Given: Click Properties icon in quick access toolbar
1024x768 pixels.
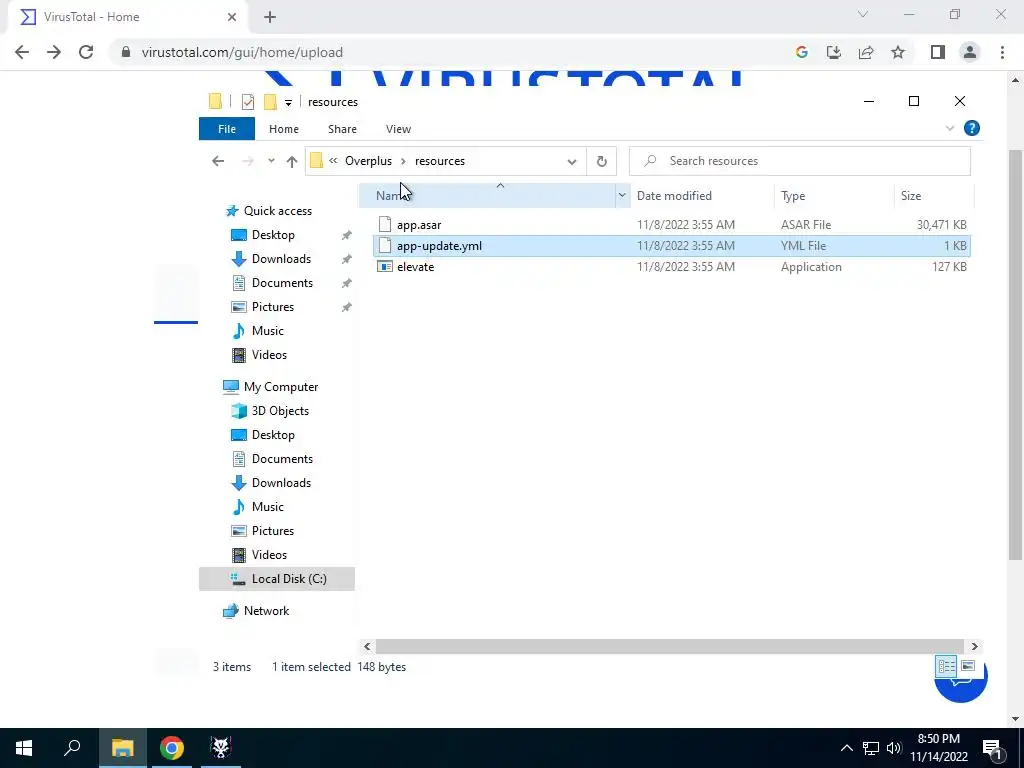Looking at the screenshot, I should (x=248, y=102).
